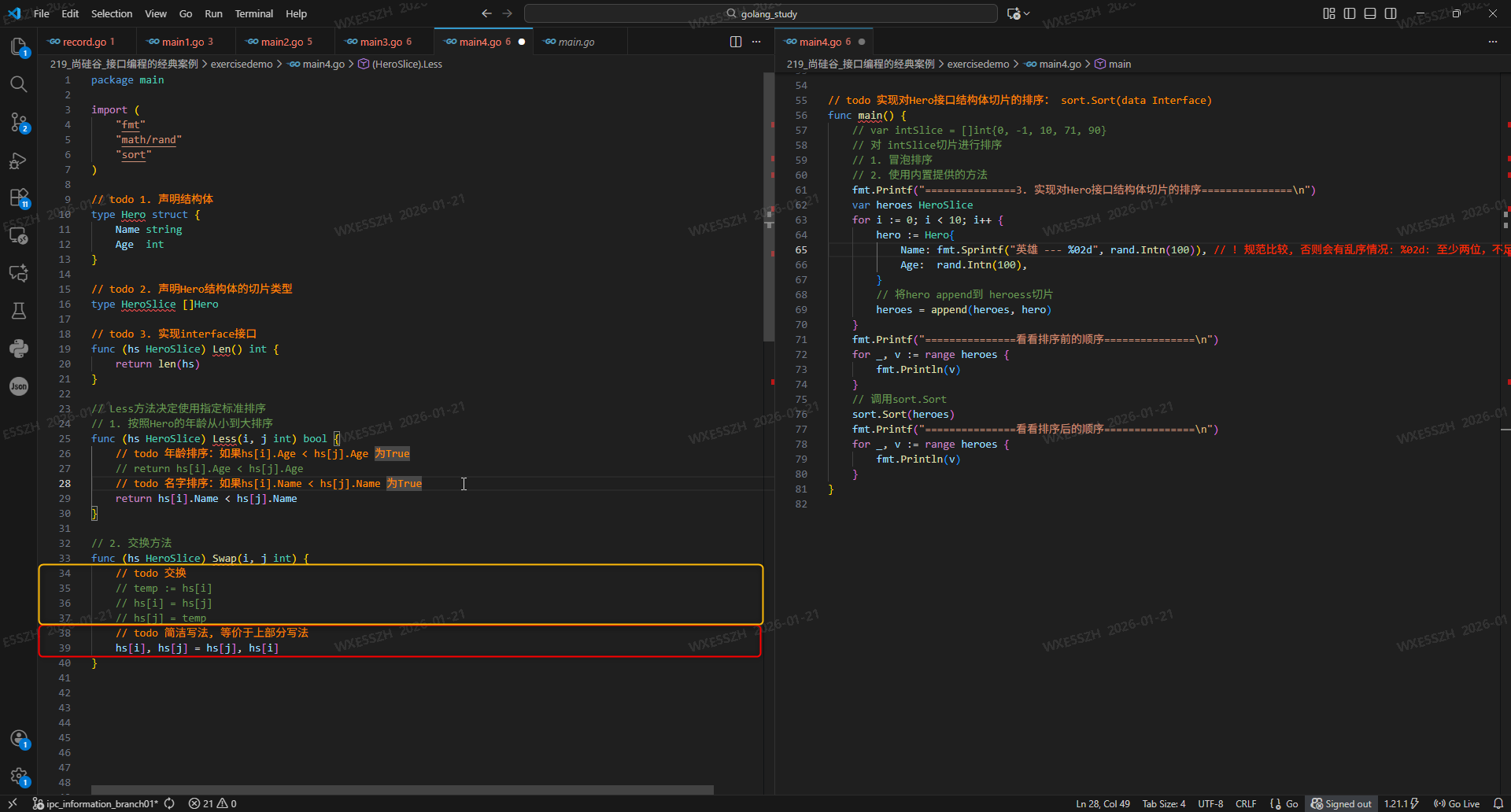
Task: Open left editor group more actions
Action: pyautogui.click(x=756, y=42)
